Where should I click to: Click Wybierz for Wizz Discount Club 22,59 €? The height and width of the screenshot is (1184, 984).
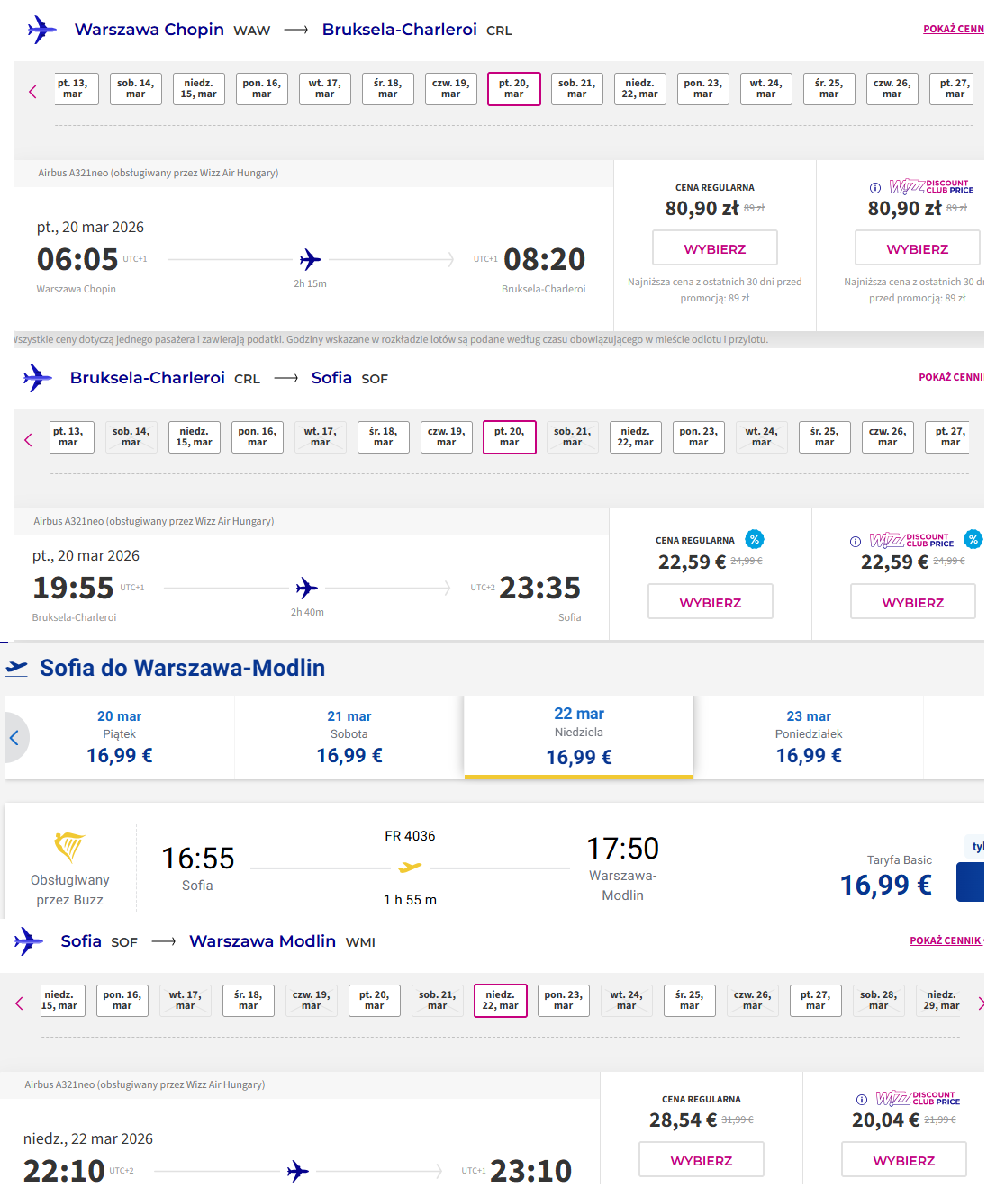(913, 602)
